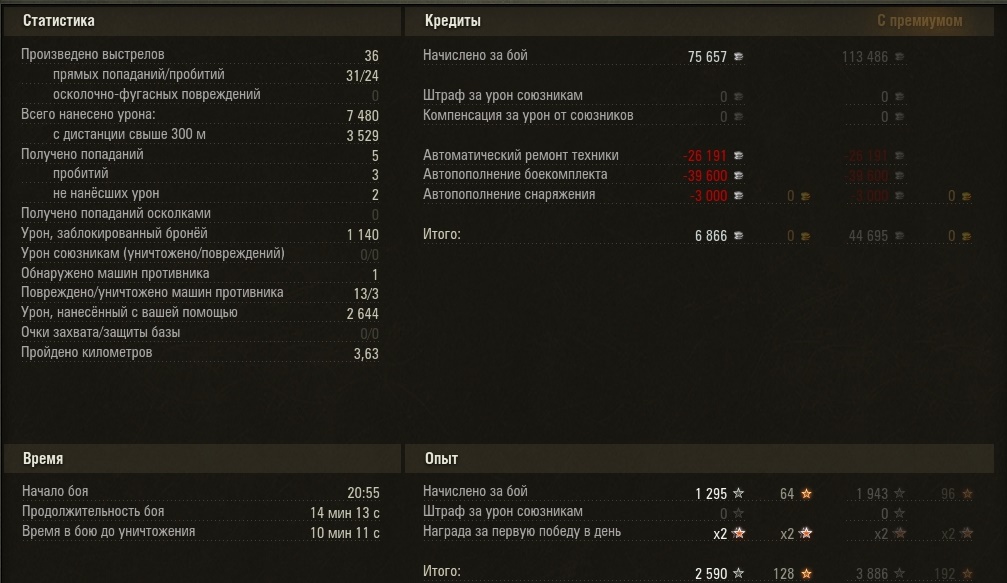Click the credits icon beside ammo cost -39 600
This screenshot has width=1007, height=583.
coord(739,176)
